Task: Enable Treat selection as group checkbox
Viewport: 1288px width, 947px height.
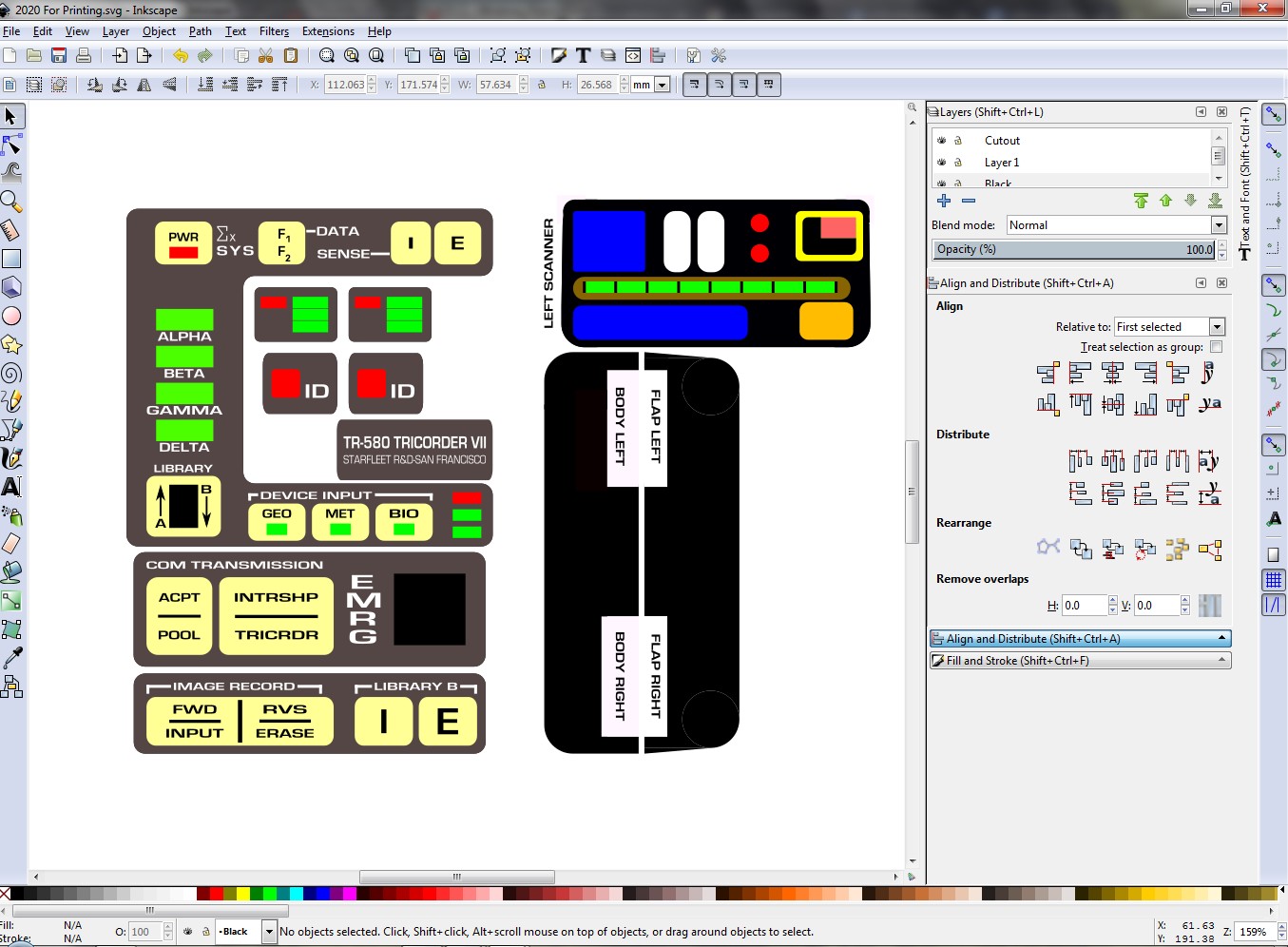Action: (x=1216, y=347)
